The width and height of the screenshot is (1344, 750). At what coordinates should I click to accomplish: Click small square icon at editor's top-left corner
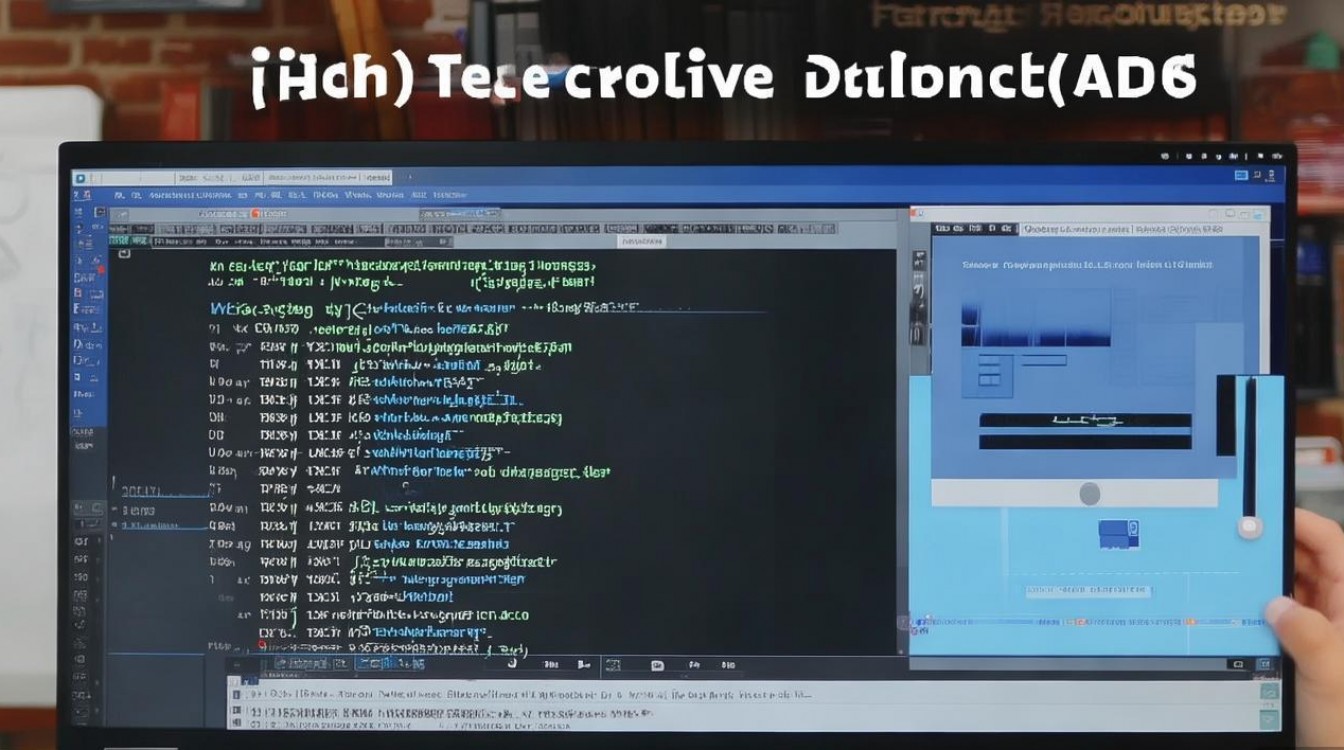pyautogui.click(x=125, y=254)
